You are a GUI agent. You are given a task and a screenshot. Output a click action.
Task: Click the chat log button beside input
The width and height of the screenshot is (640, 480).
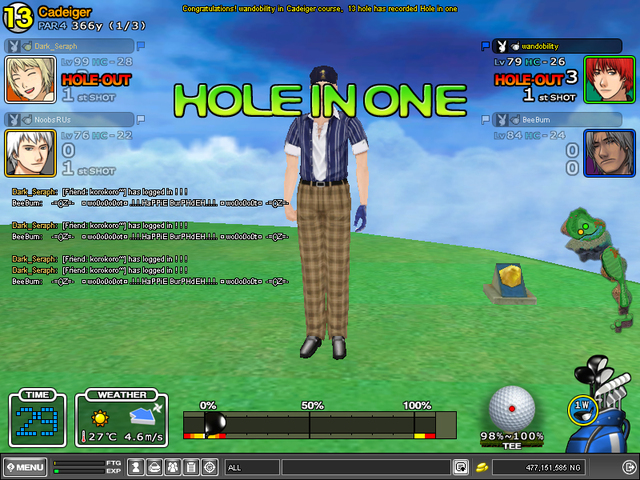[x=461, y=467]
